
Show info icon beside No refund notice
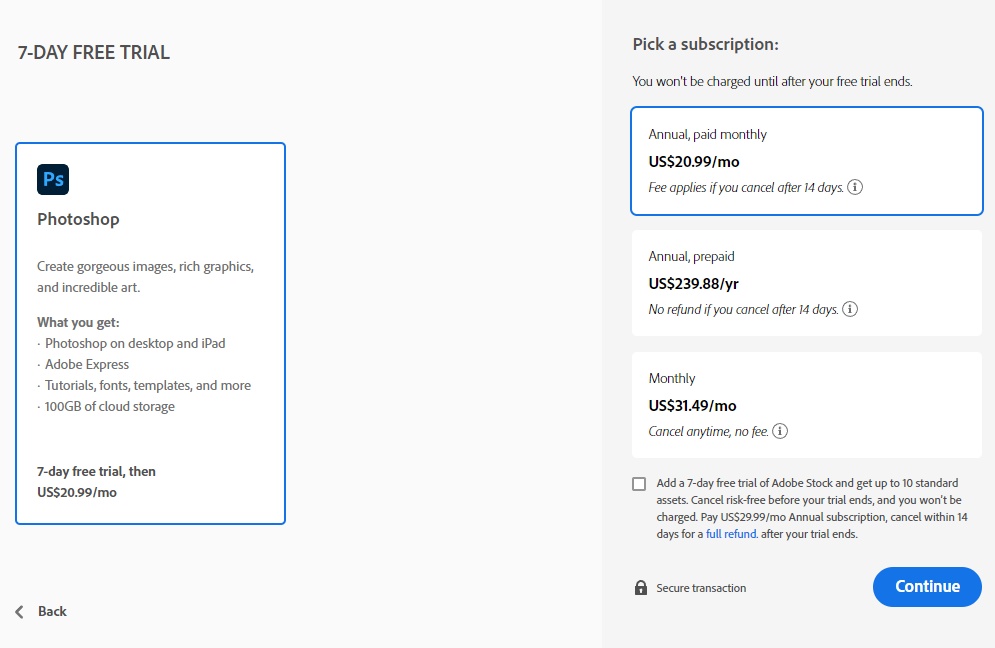pos(850,309)
